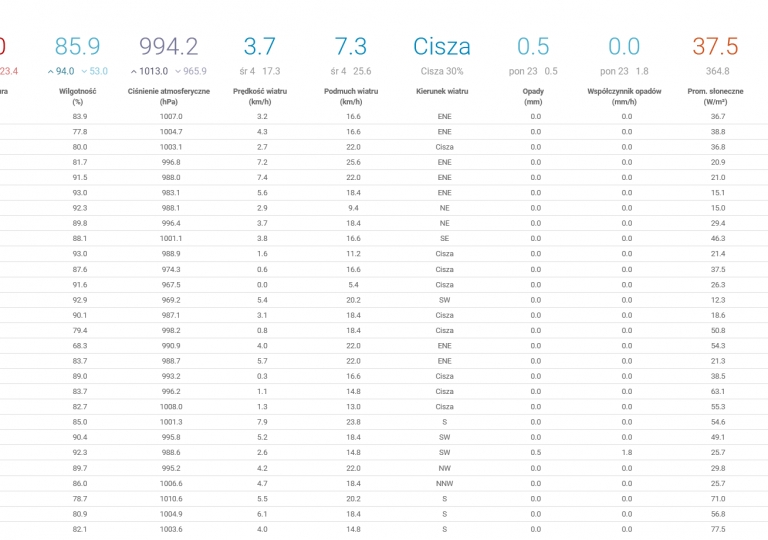Click the NNW wind direction cell
This screenshot has height=540, width=768.
point(444,483)
